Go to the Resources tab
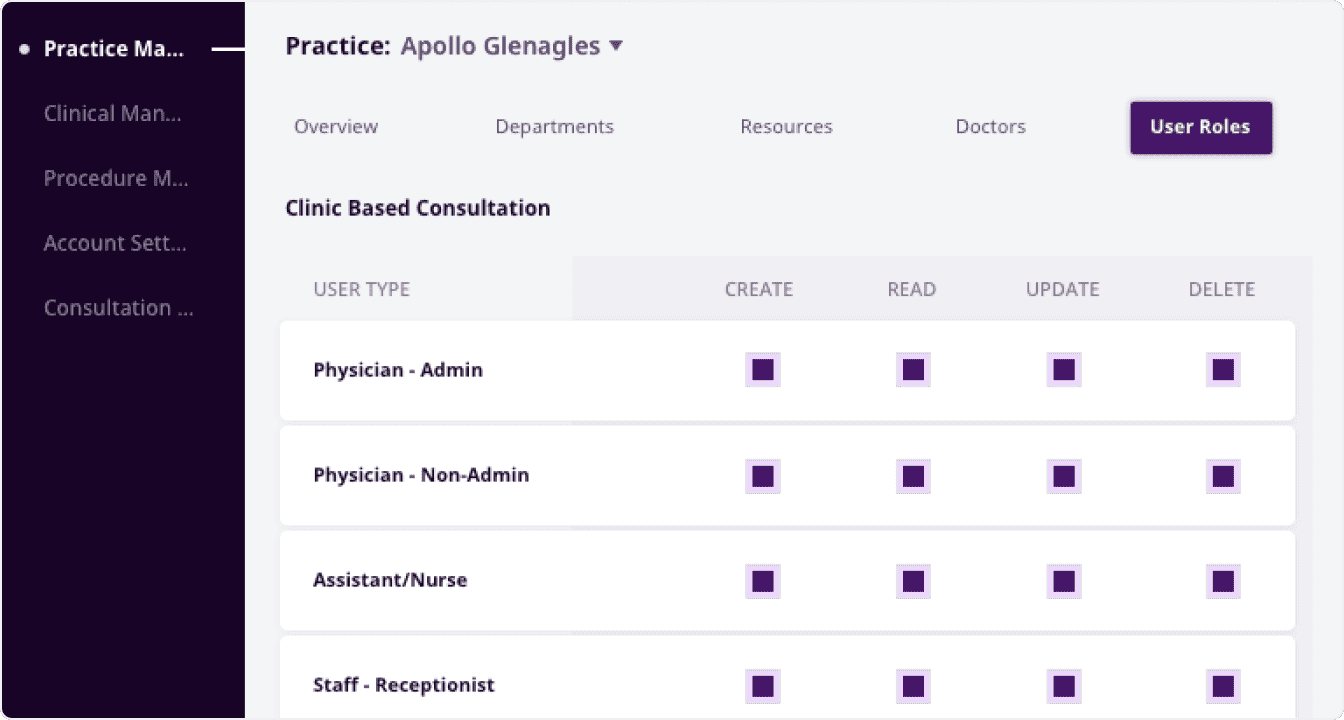Screen dimensions: 1344x720 [x=786, y=127]
